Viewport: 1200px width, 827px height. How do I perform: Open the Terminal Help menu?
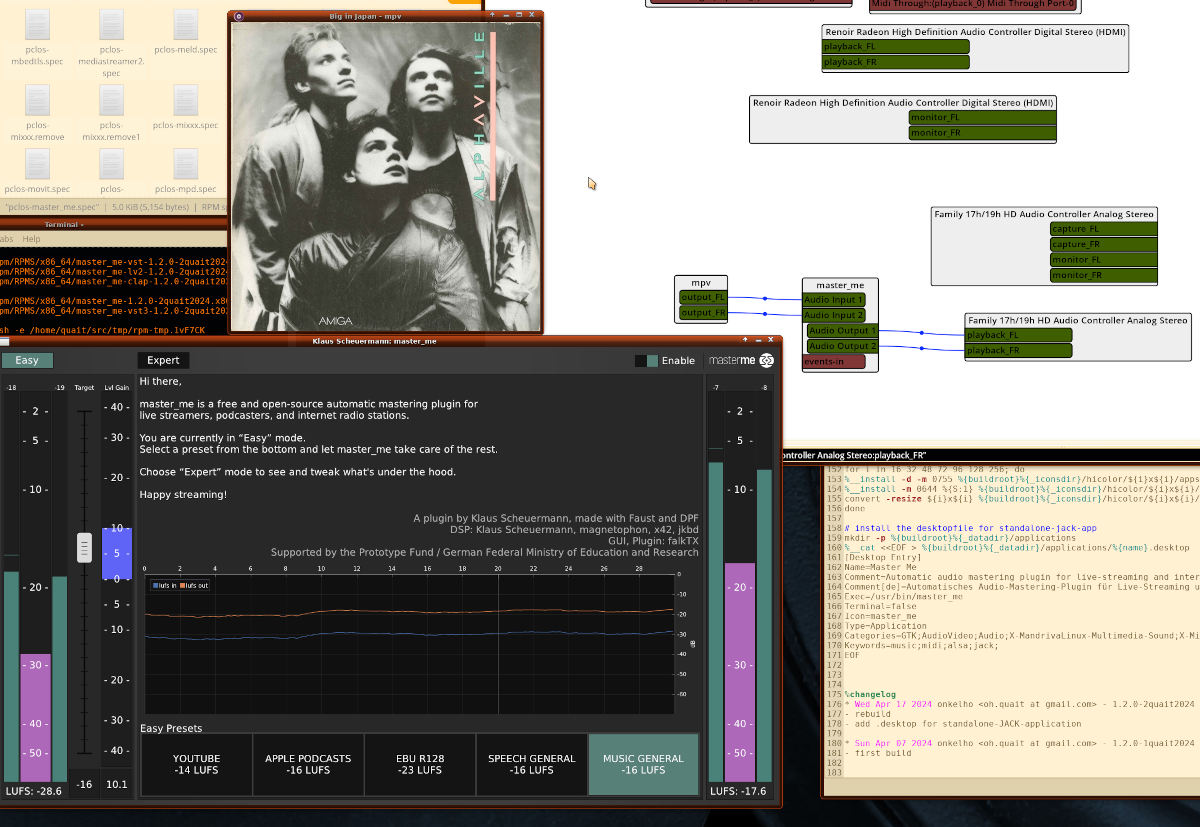tap(31, 239)
